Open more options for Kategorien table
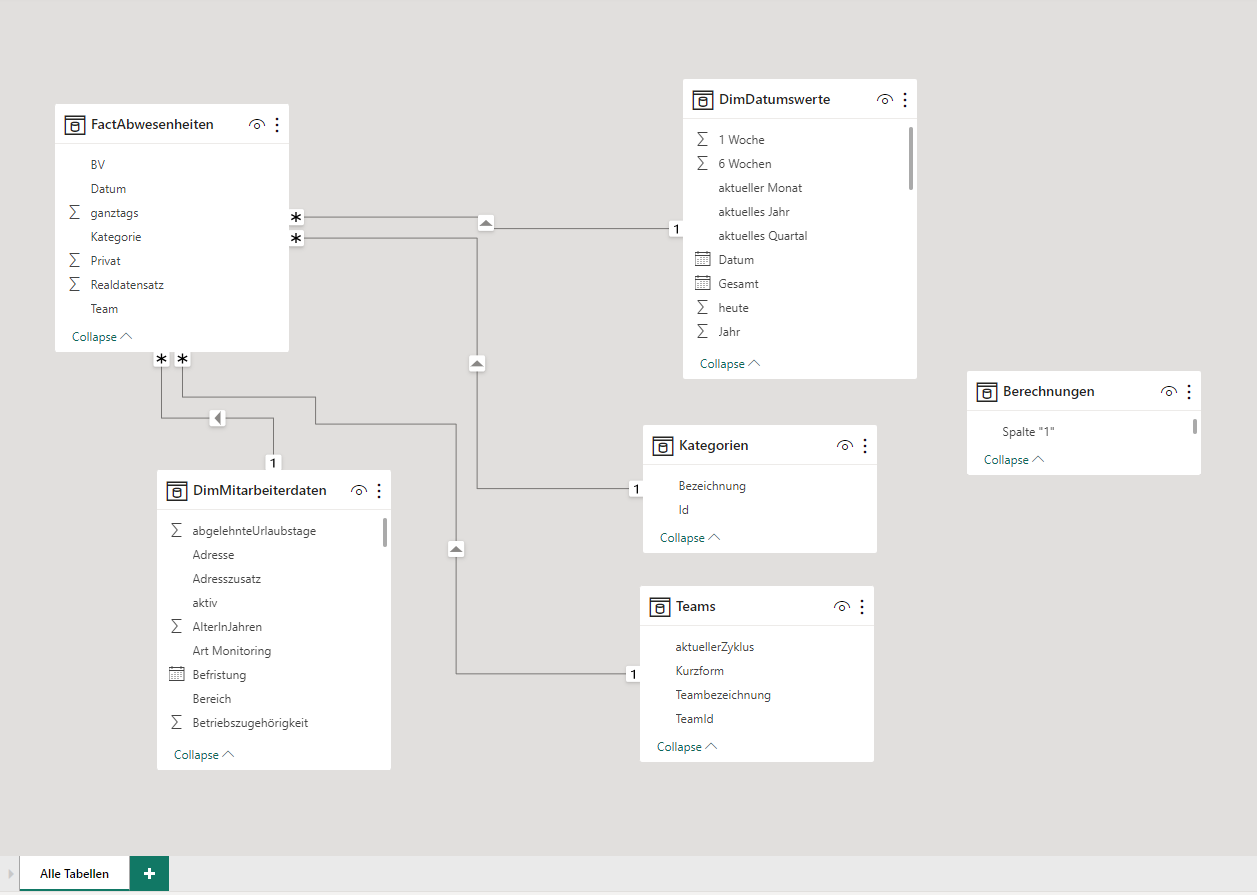Image resolution: width=1257 pixels, height=895 pixels. (x=865, y=446)
